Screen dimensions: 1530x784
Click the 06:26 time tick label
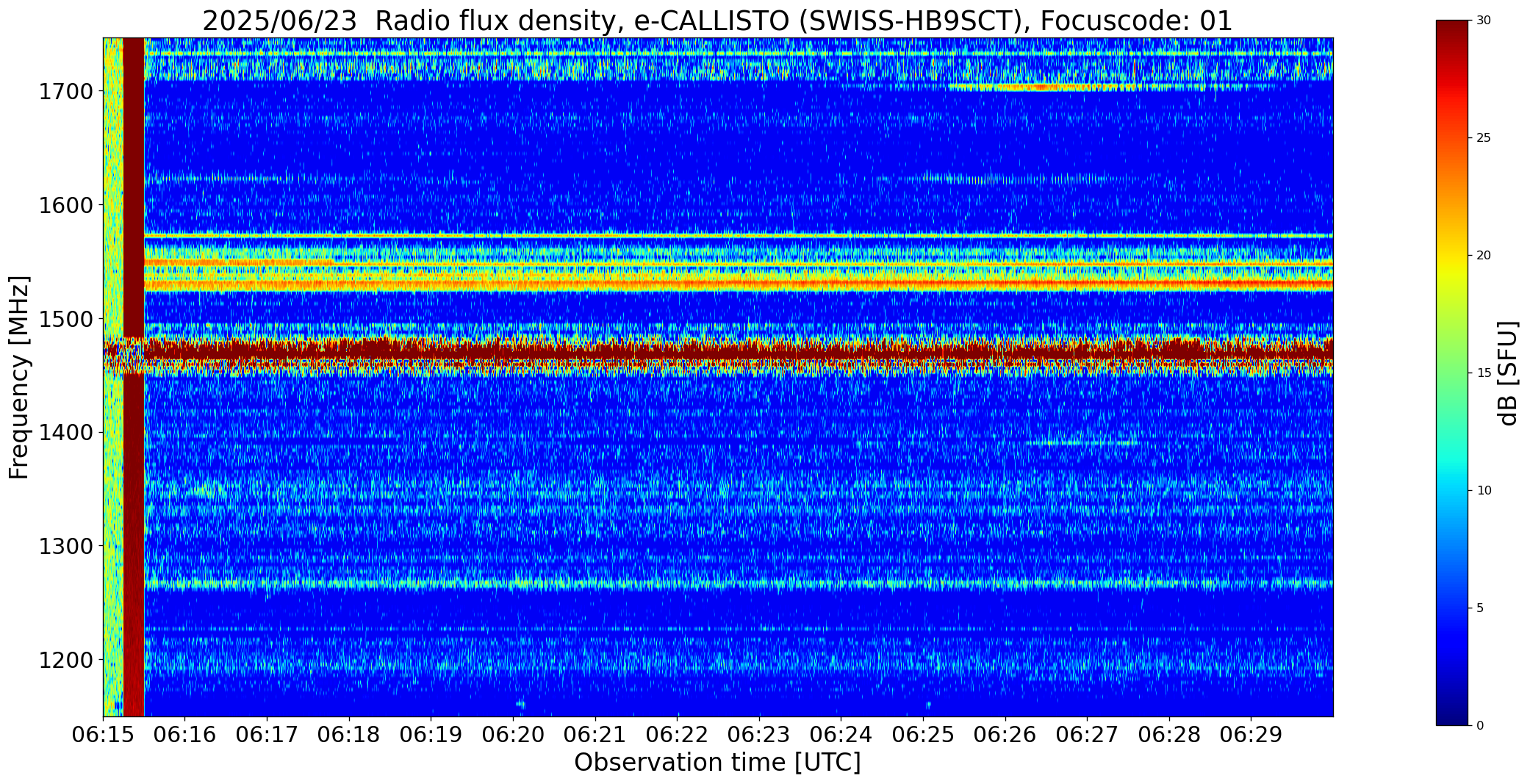click(x=1005, y=735)
